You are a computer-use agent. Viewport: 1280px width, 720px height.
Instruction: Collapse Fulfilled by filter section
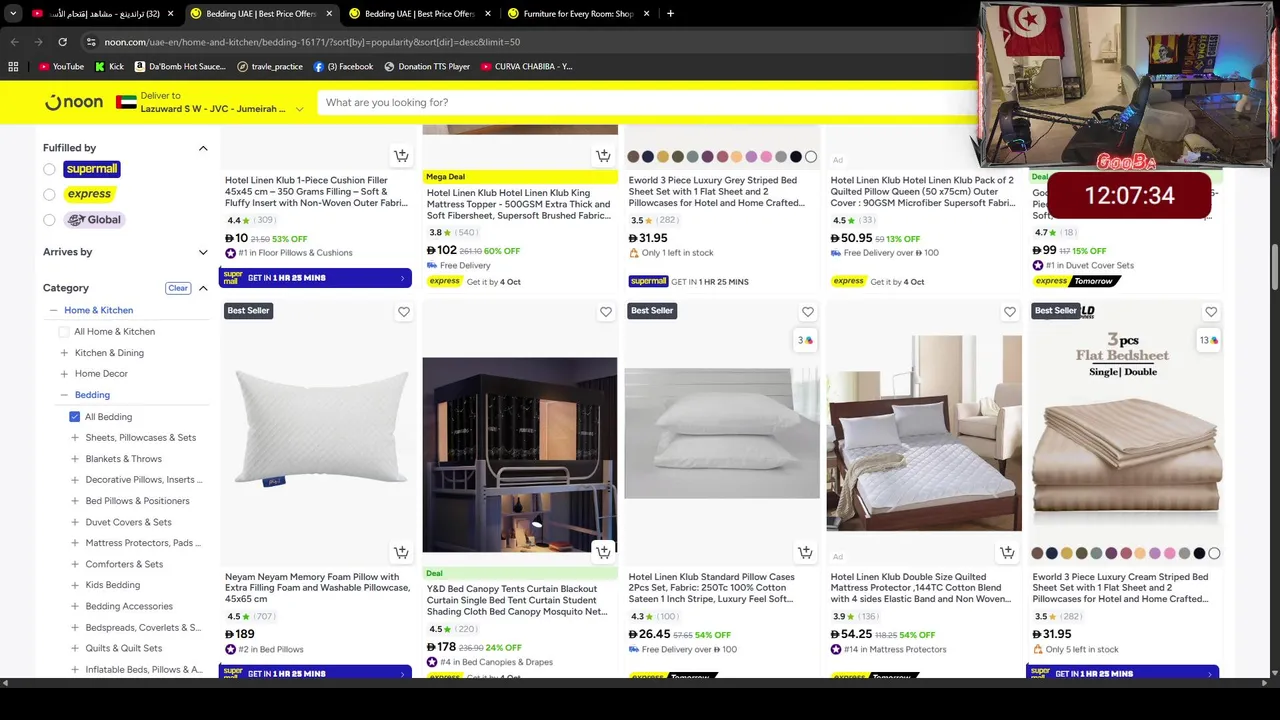[203, 148]
